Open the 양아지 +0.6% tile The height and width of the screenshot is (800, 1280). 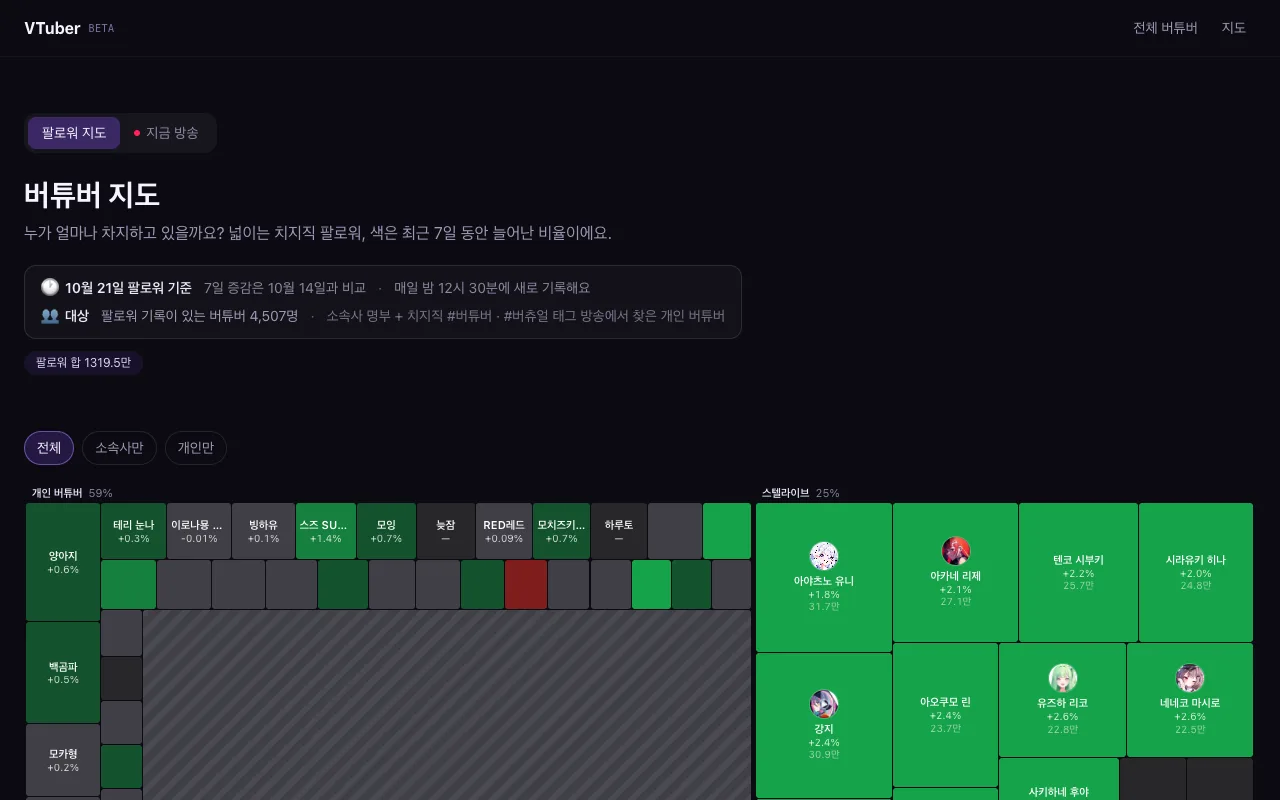(63, 562)
